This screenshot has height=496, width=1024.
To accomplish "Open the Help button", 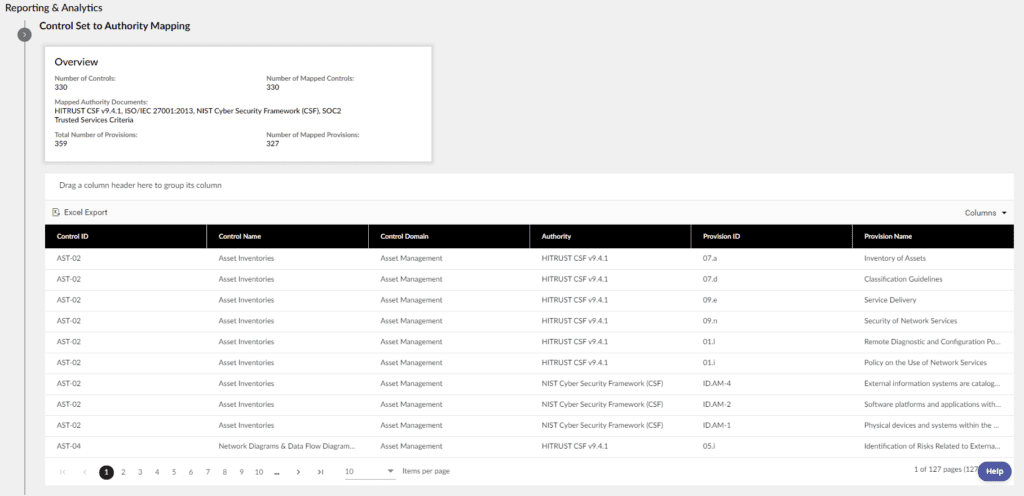I will [993, 471].
